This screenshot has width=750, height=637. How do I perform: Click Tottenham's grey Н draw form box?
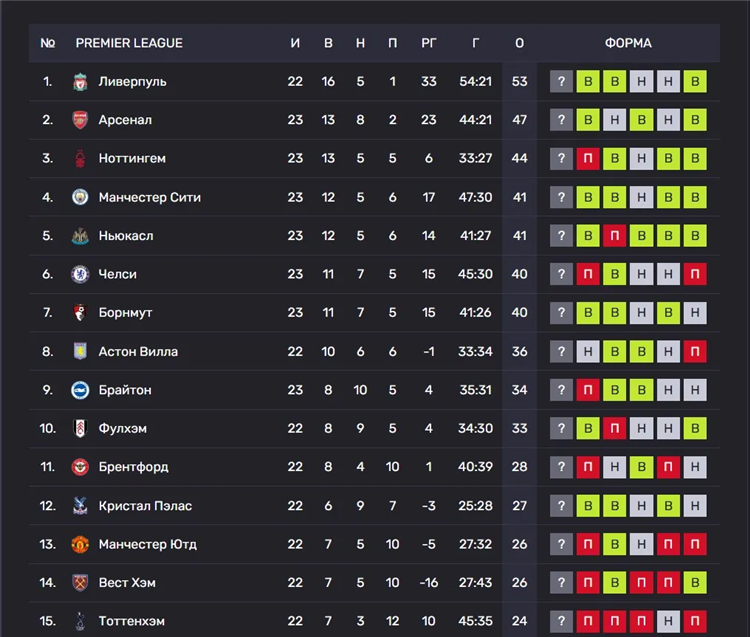pyautogui.click(x=669, y=621)
